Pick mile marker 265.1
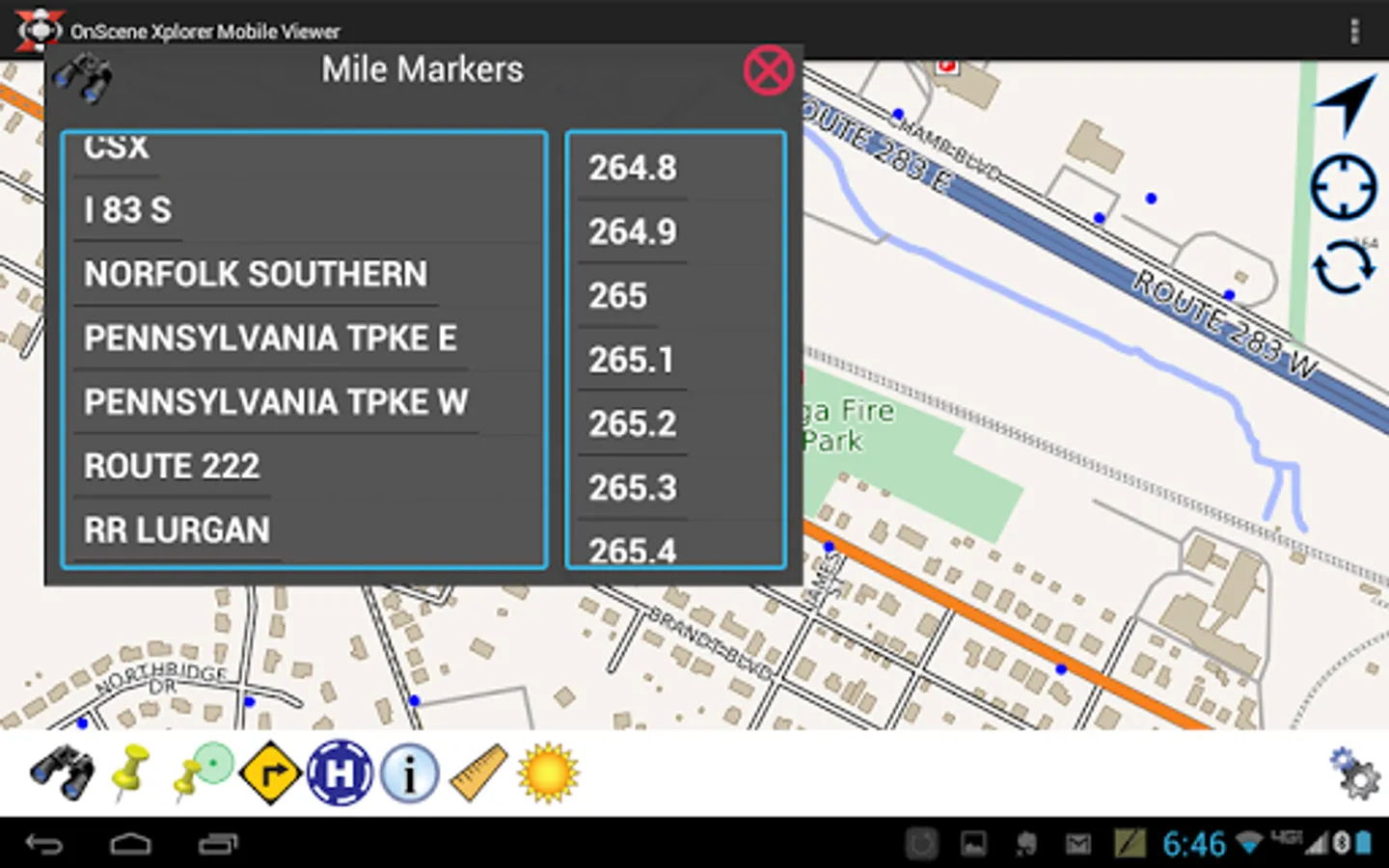The width and height of the screenshot is (1389, 868). click(676, 360)
